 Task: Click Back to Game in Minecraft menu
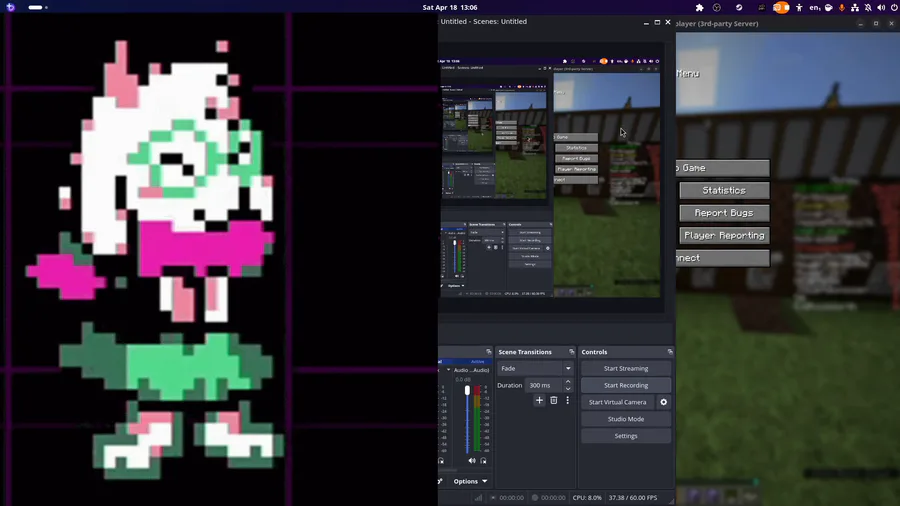pyautogui.click(x=723, y=168)
